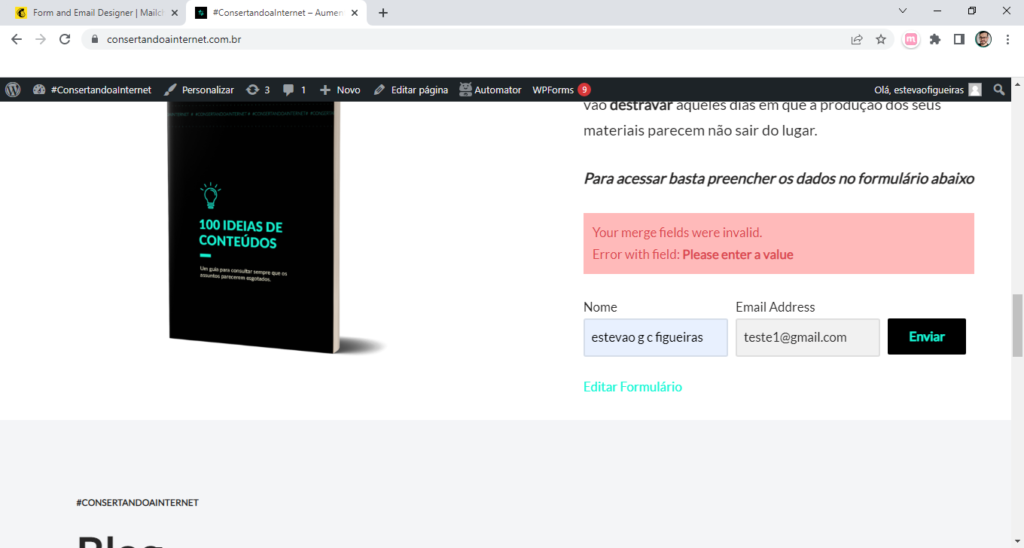Click the browser back arrow
The height and width of the screenshot is (548, 1024).
[x=16, y=39]
